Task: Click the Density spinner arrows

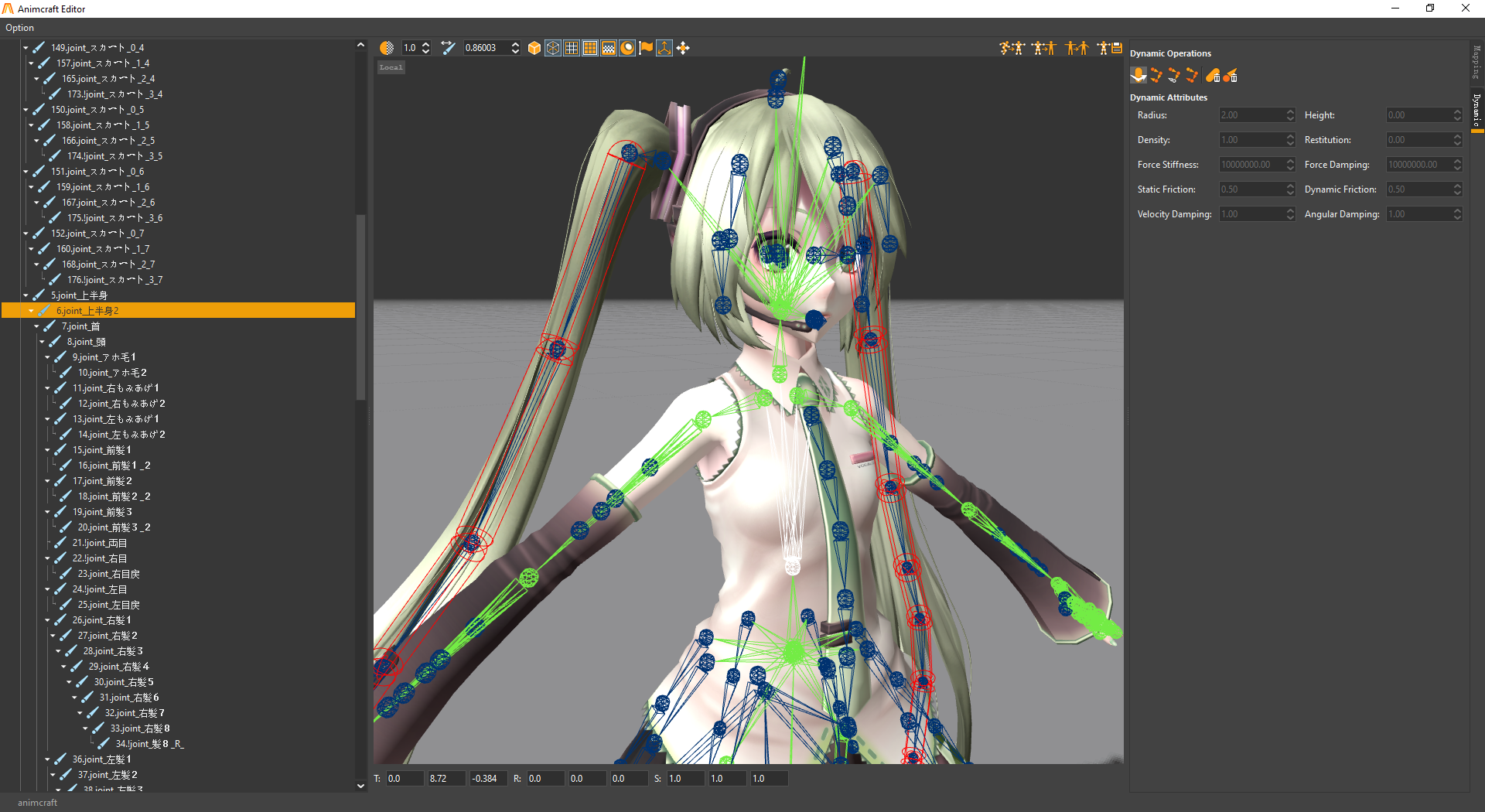Action: [x=1290, y=140]
